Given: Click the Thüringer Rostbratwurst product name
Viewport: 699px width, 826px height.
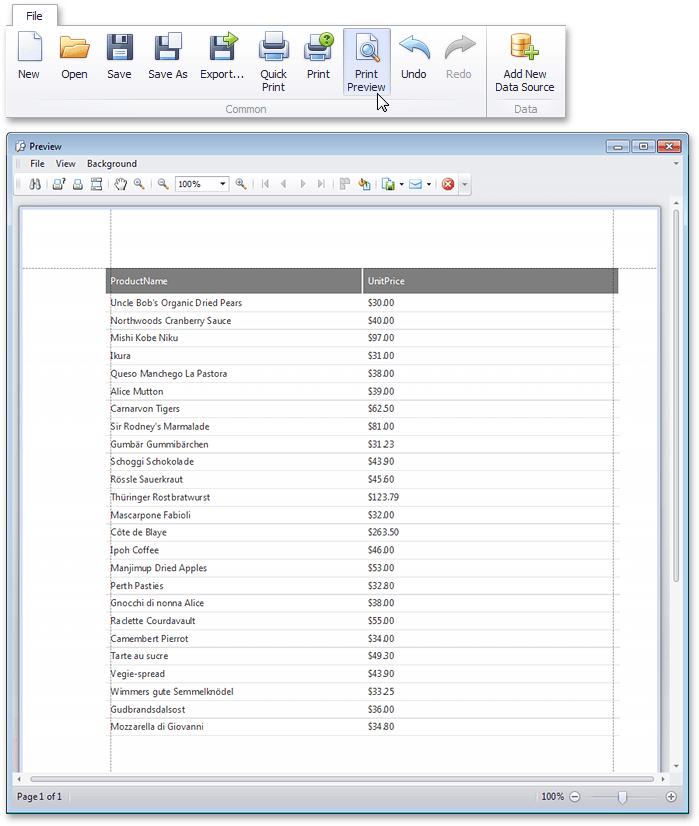Looking at the screenshot, I should click(160, 497).
